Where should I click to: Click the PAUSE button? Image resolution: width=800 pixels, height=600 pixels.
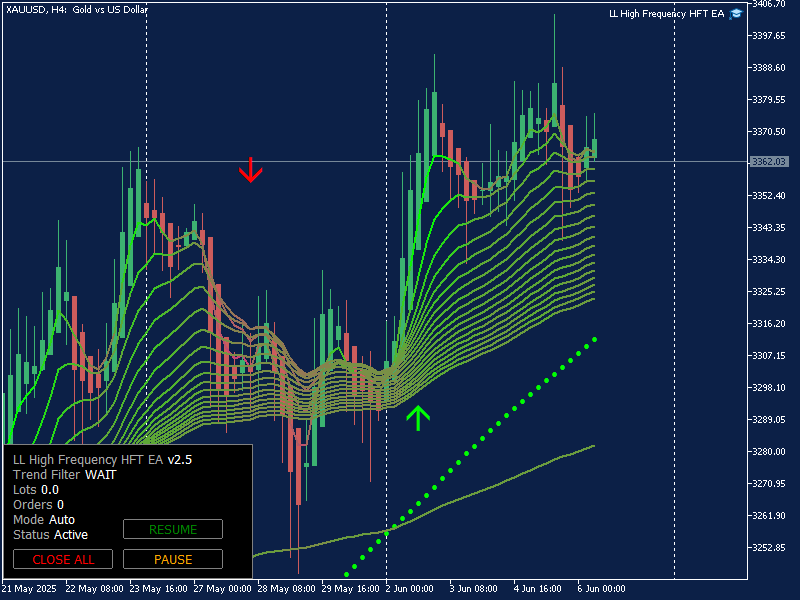pos(173,559)
